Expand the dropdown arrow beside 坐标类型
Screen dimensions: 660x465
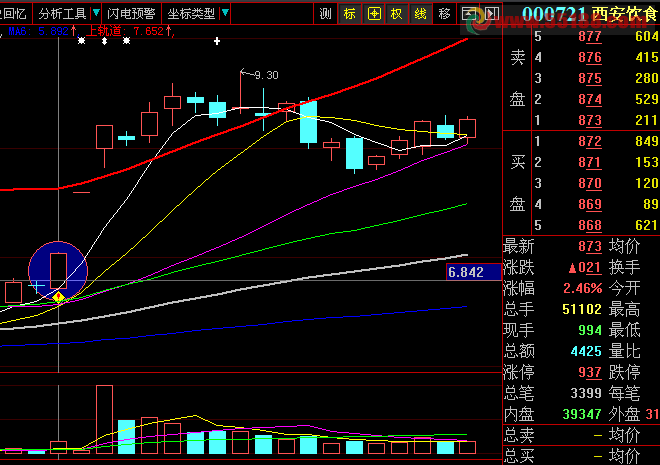(225, 13)
